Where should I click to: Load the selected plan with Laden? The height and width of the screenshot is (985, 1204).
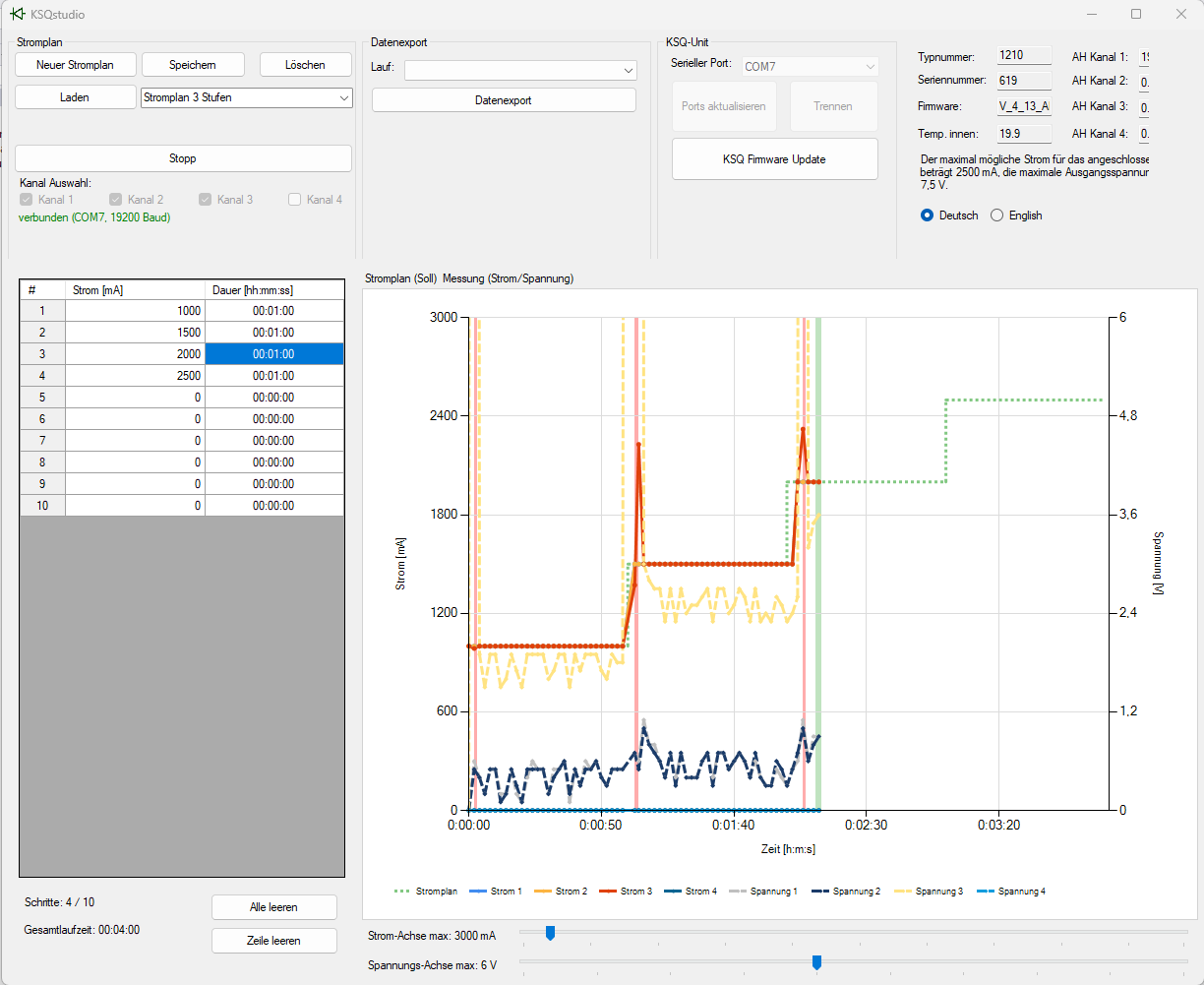pos(75,97)
